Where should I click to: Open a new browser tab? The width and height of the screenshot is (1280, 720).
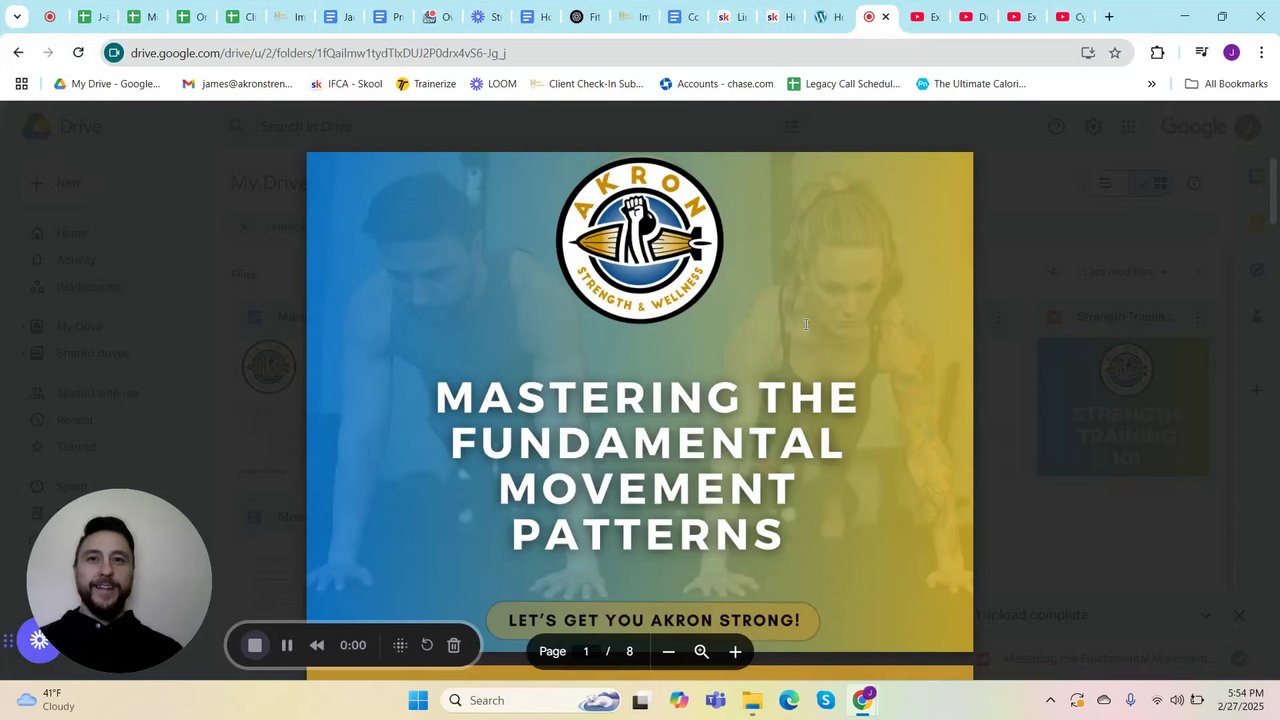point(1109,17)
